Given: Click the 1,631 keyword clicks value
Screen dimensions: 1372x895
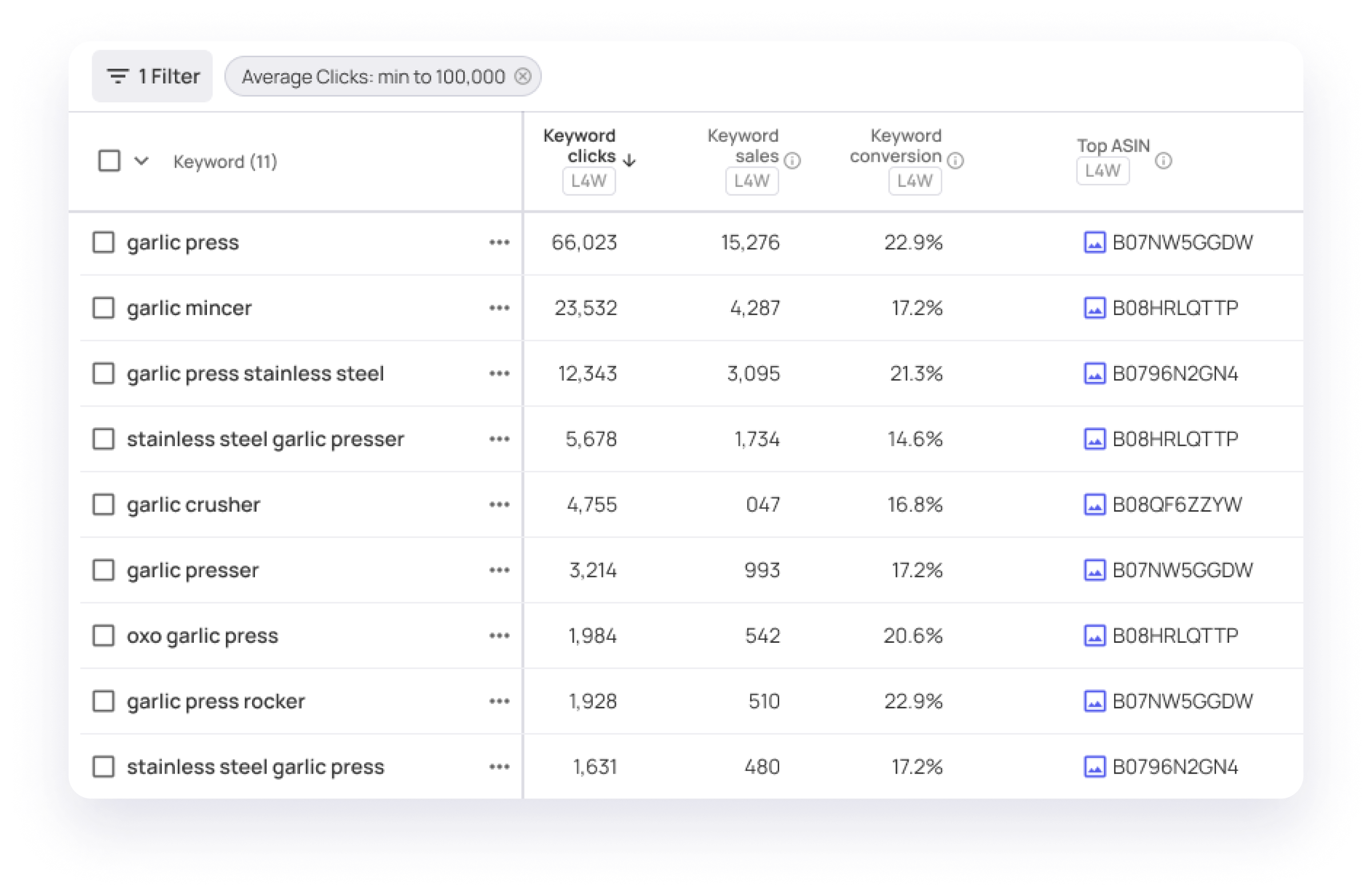Looking at the screenshot, I should point(595,767).
